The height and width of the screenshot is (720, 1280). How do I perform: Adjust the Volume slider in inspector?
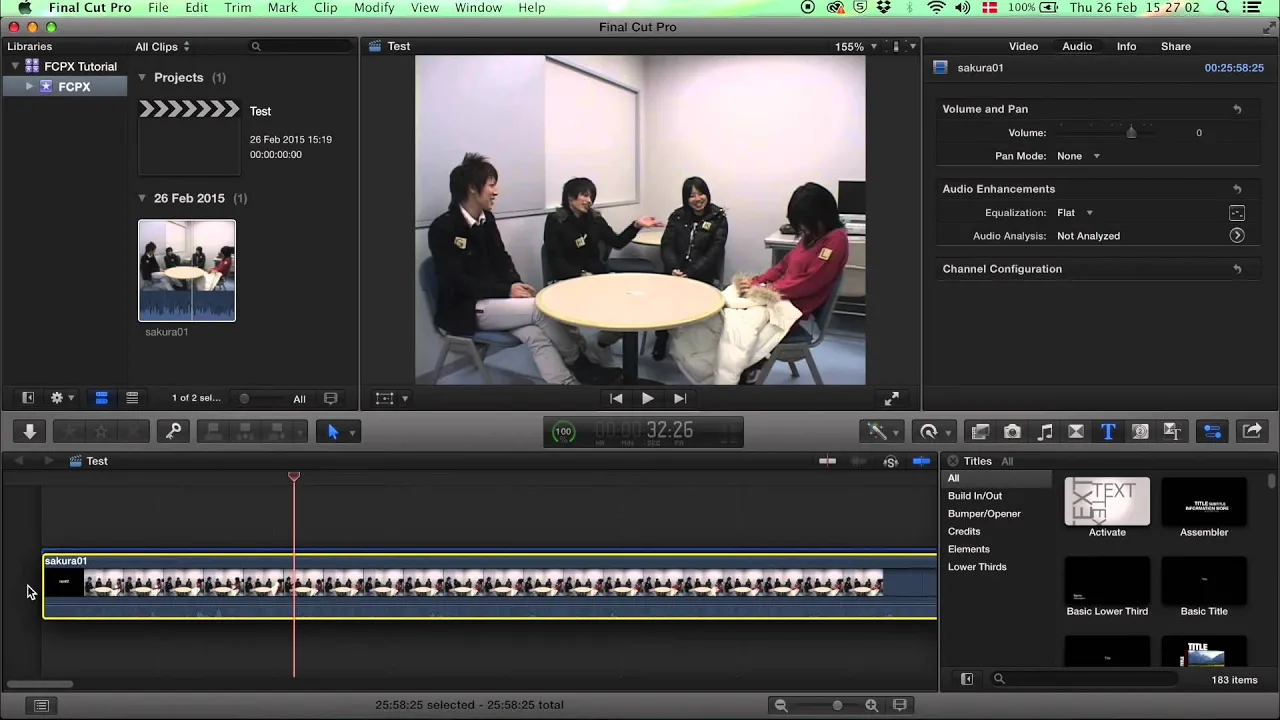(1131, 132)
